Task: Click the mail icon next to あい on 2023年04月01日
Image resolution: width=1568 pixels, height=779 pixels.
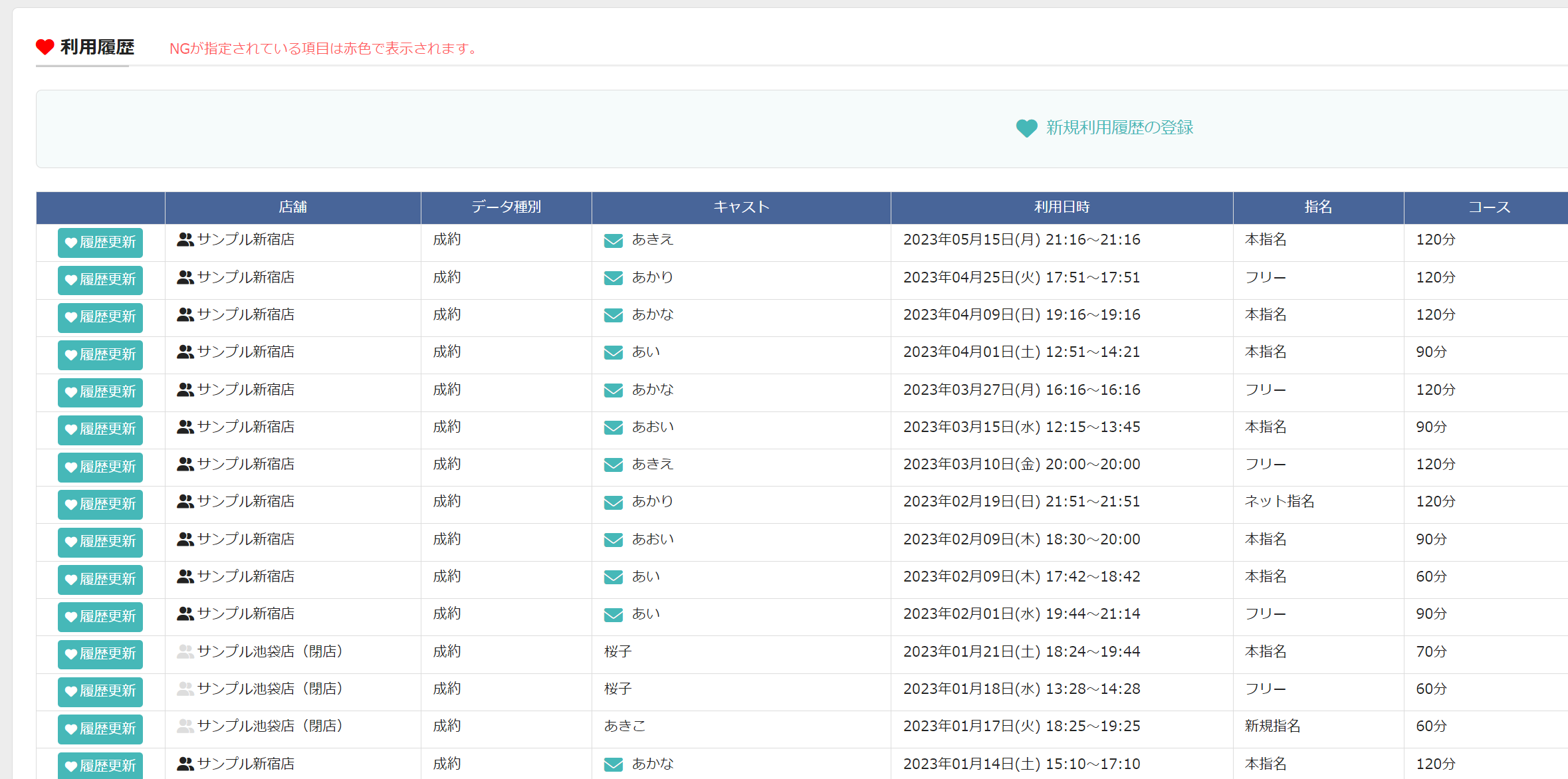Action: [613, 352]
